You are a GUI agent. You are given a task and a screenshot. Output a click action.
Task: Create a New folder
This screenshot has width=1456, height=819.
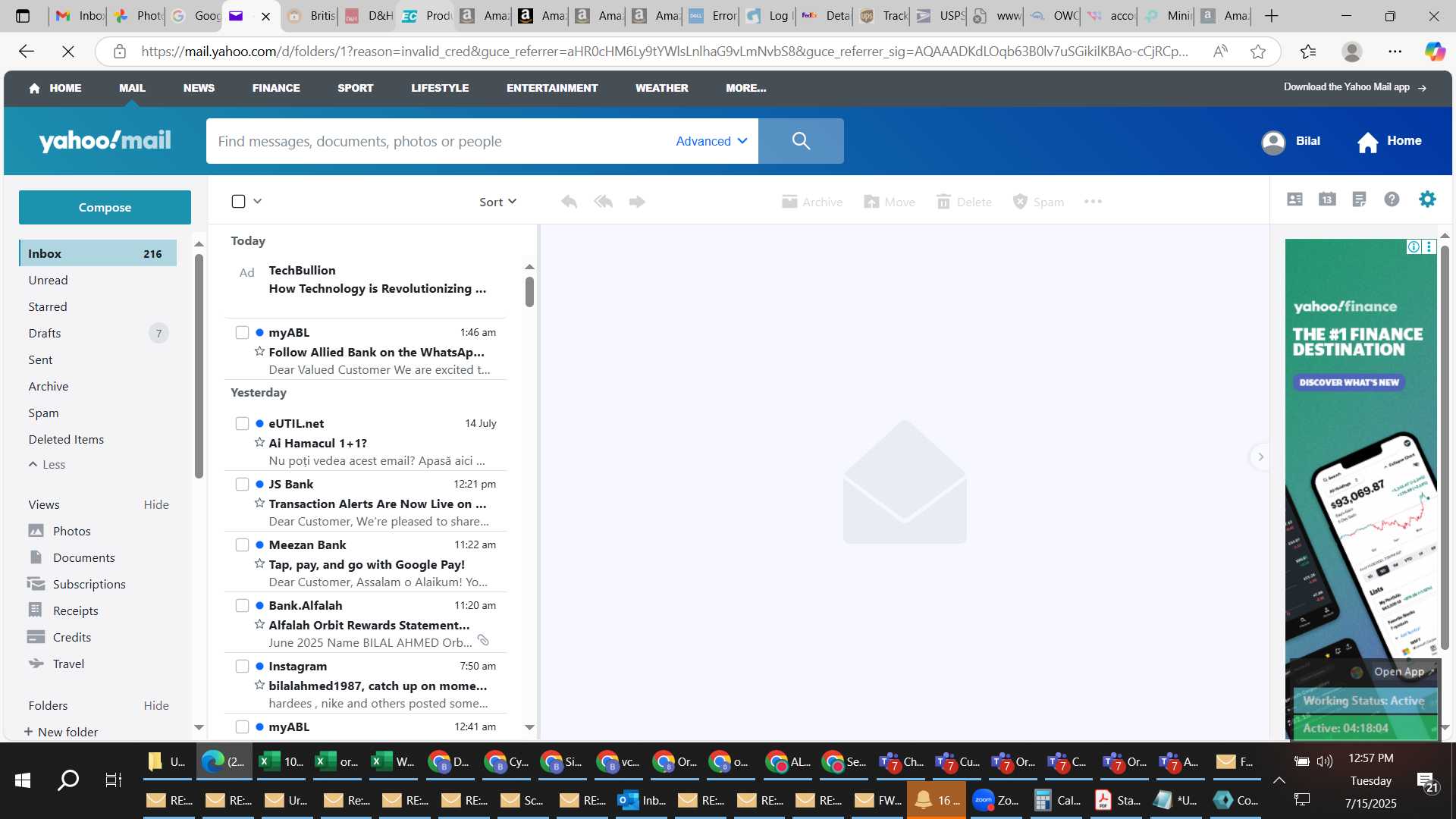(x=61, y=733)
